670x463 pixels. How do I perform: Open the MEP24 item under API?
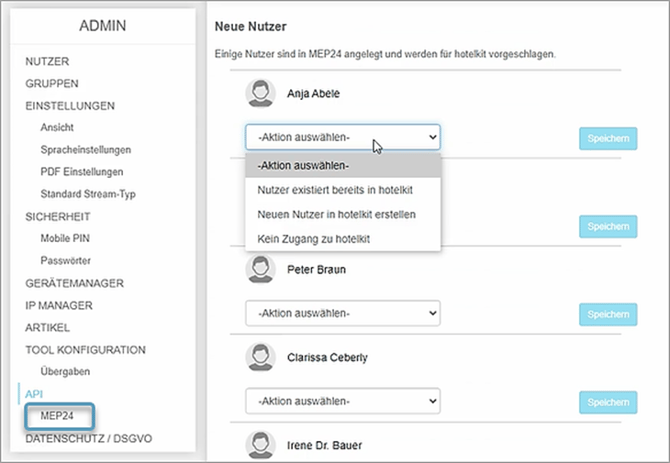click(x=57, y=416)
